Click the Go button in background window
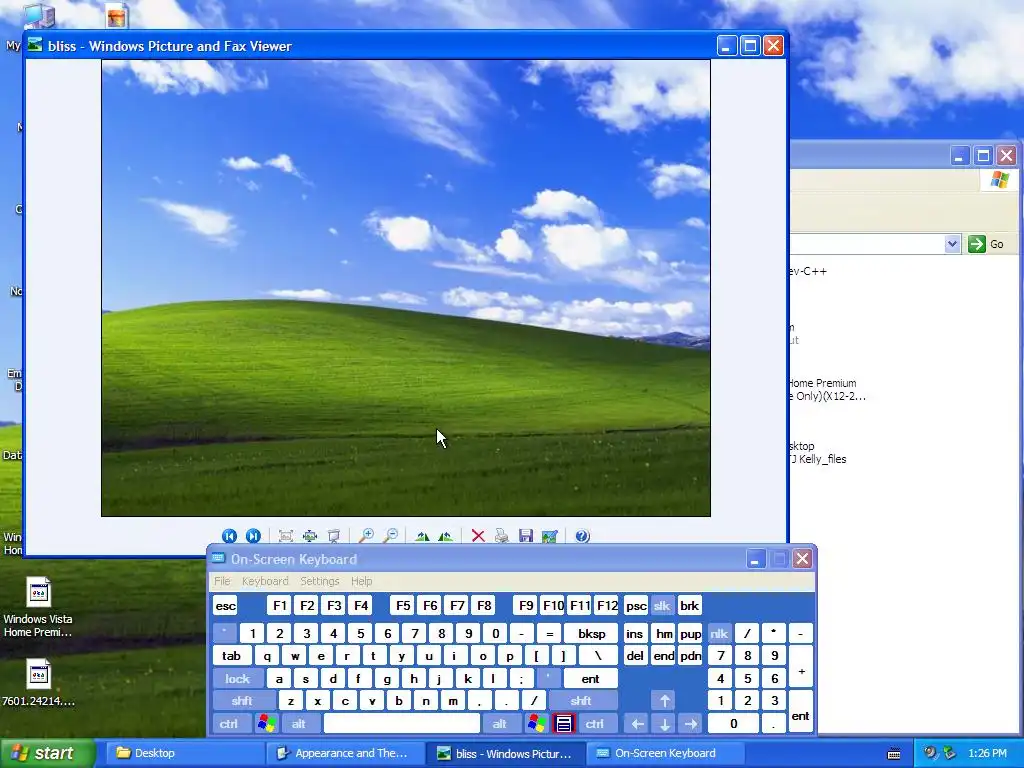 point(986,244)
